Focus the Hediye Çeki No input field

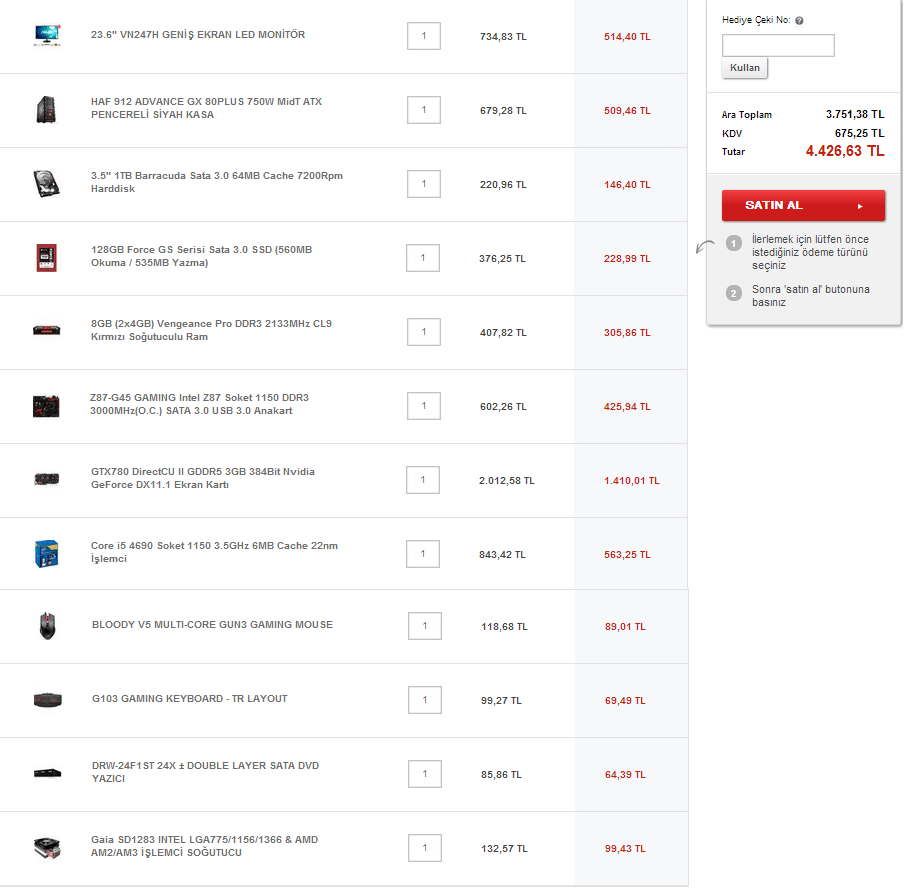[778, 46]
